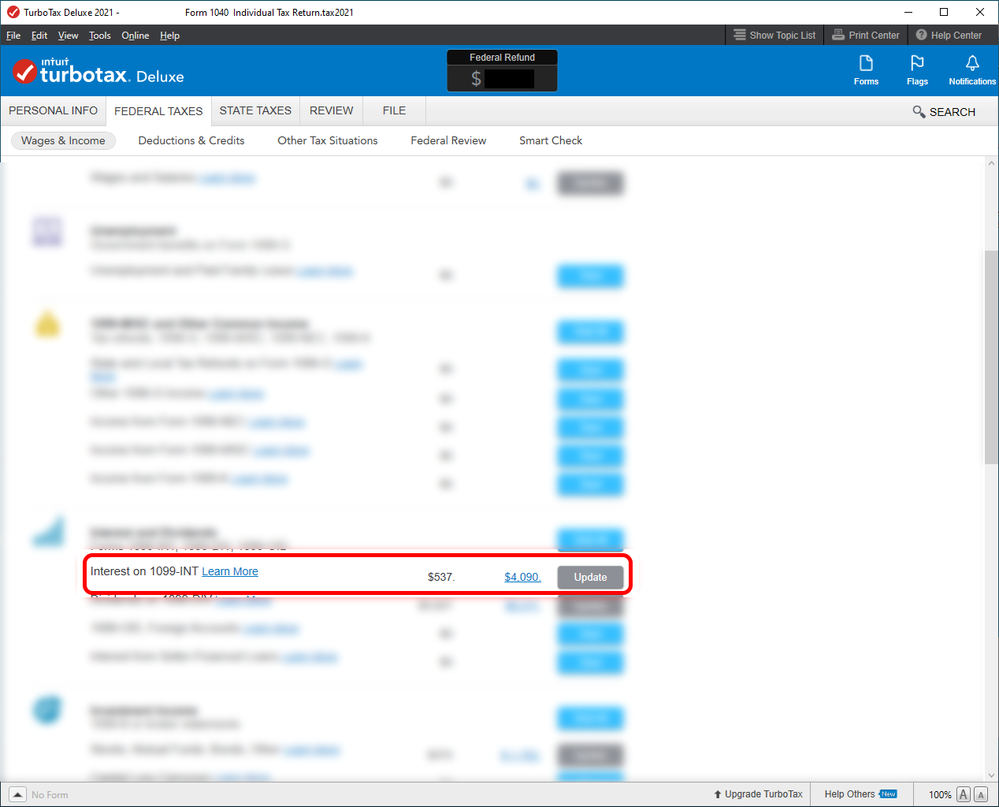Click the scrollbar up arrow
This screenshot has height=807, width=999.
(x=991, y=164)
